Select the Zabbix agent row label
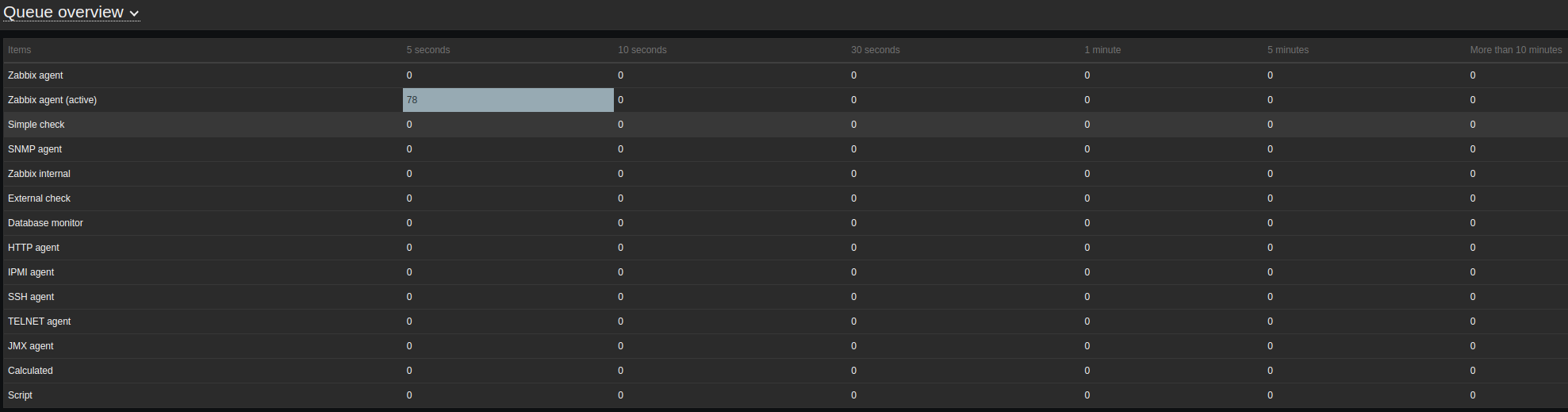Screen dimensions: 1568x412 tap(36, 75)
